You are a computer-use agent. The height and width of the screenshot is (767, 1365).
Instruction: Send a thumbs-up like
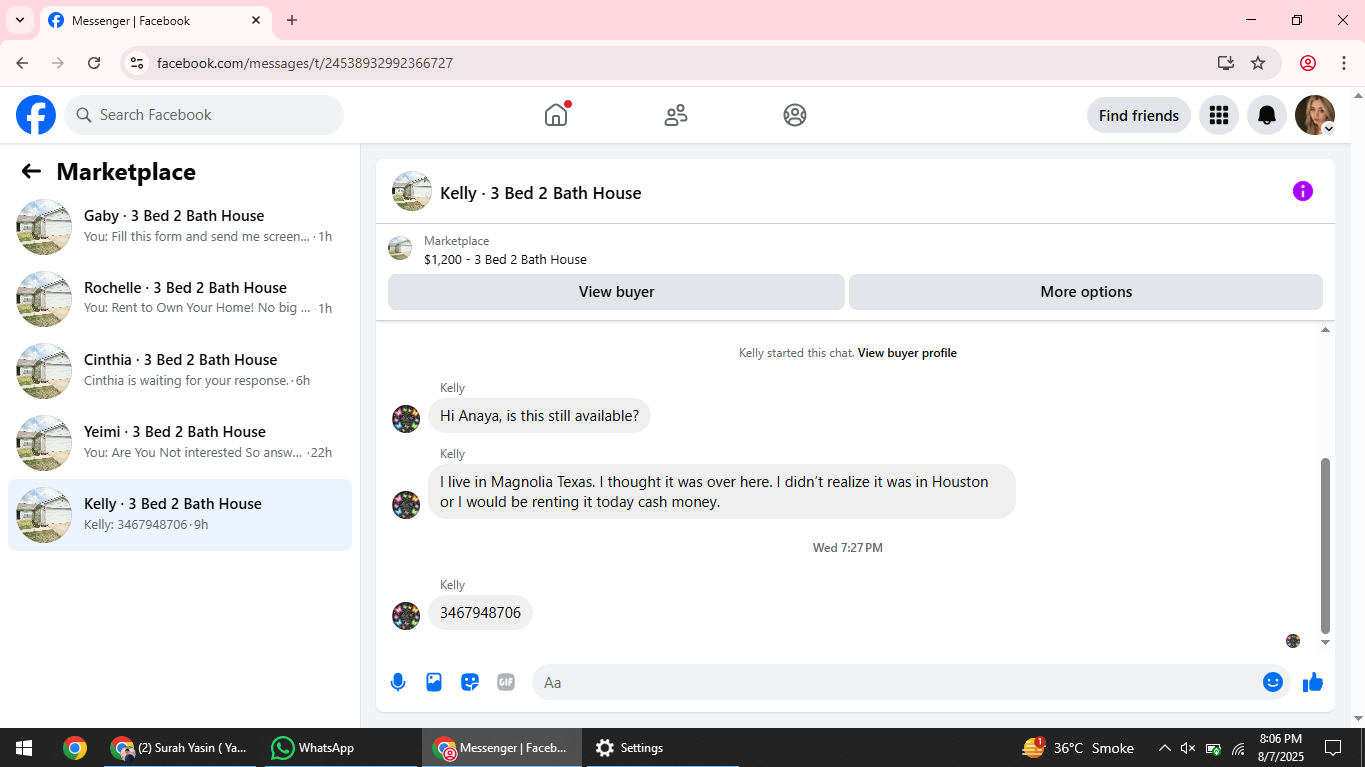pyautogui.click(x=1313, y=682)
